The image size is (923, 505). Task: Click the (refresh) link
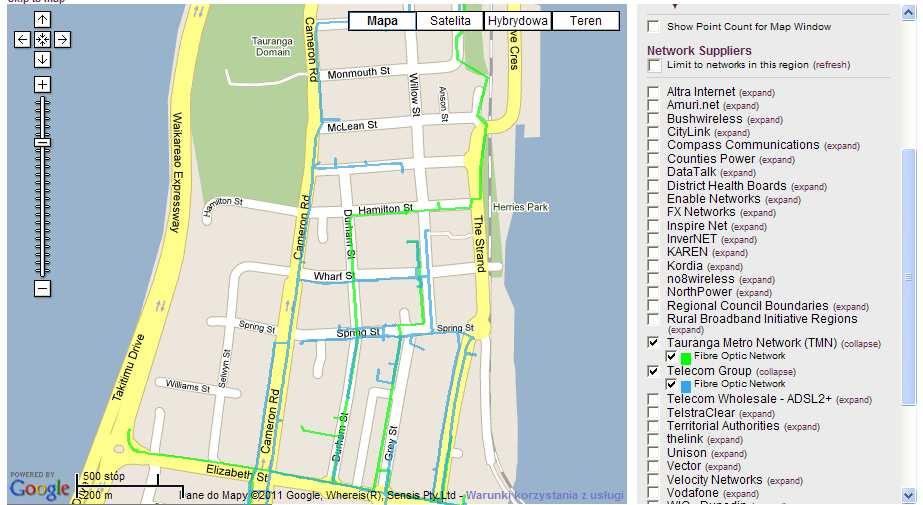pyautogui.click(x=832, y=65)
